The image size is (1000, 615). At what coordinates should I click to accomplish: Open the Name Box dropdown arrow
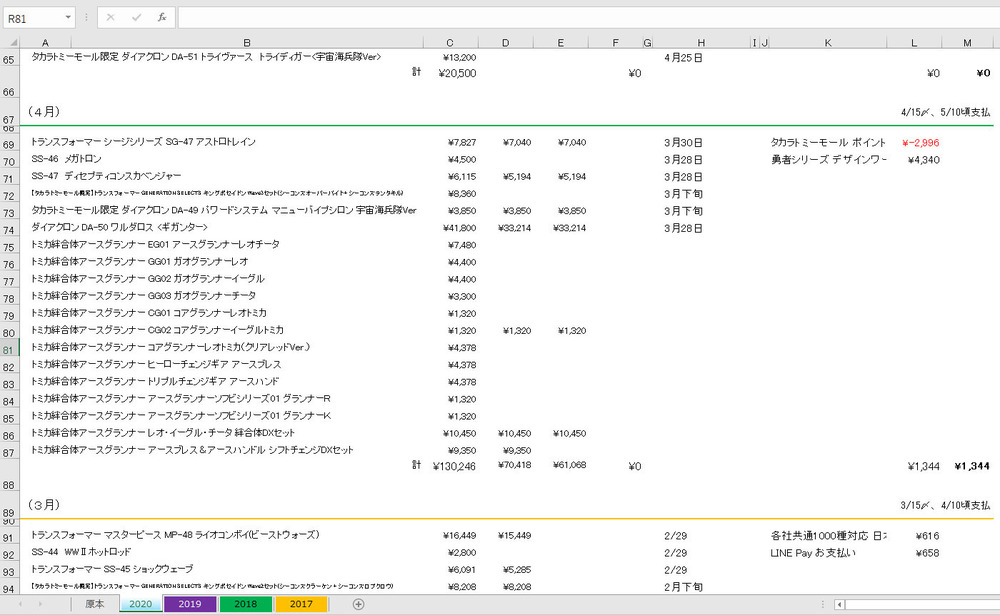(x=68, y=17)
